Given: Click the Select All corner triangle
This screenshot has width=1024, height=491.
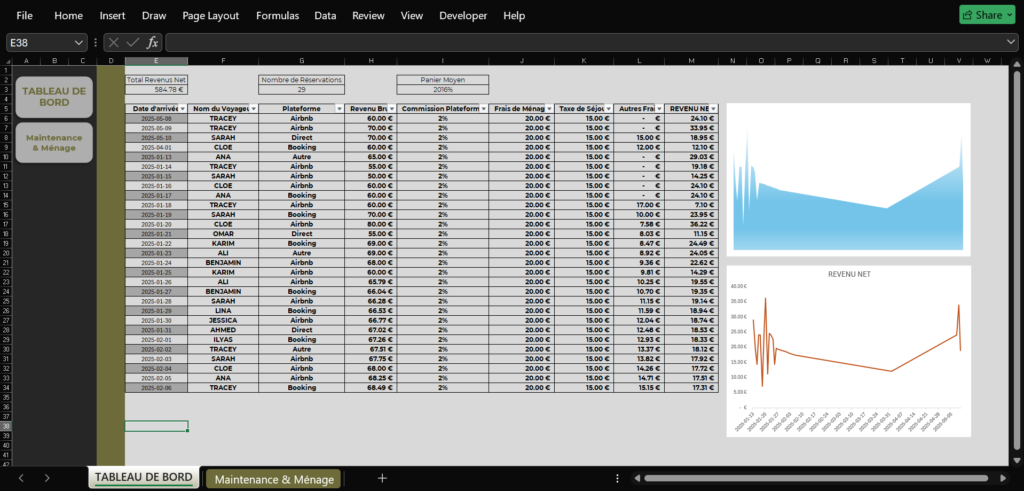Looking at the screenshot, I should pos(8,61).
